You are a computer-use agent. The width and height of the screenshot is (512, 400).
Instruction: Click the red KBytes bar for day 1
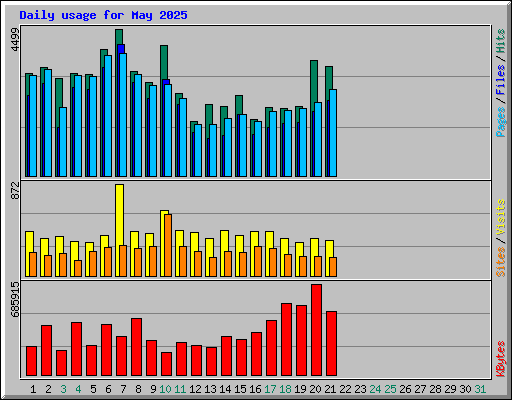(x=31, y=361)
